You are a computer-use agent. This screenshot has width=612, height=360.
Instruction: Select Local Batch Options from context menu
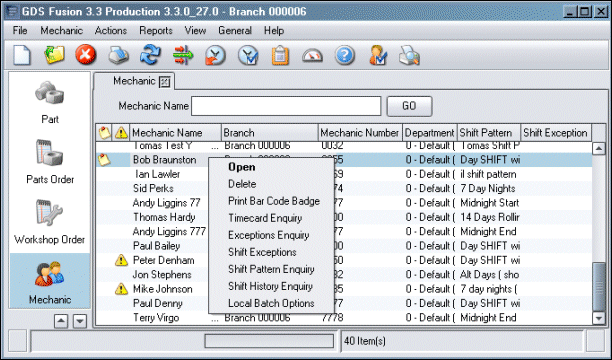click(271, 303)
